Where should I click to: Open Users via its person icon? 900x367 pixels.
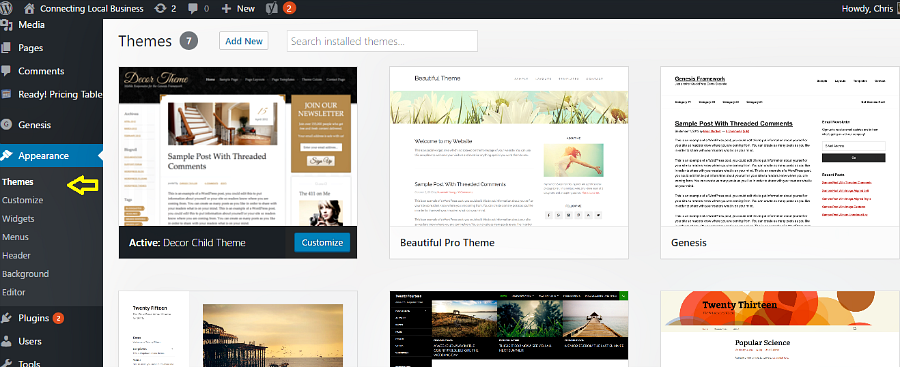pyautogui.click(x=6, y=341)
